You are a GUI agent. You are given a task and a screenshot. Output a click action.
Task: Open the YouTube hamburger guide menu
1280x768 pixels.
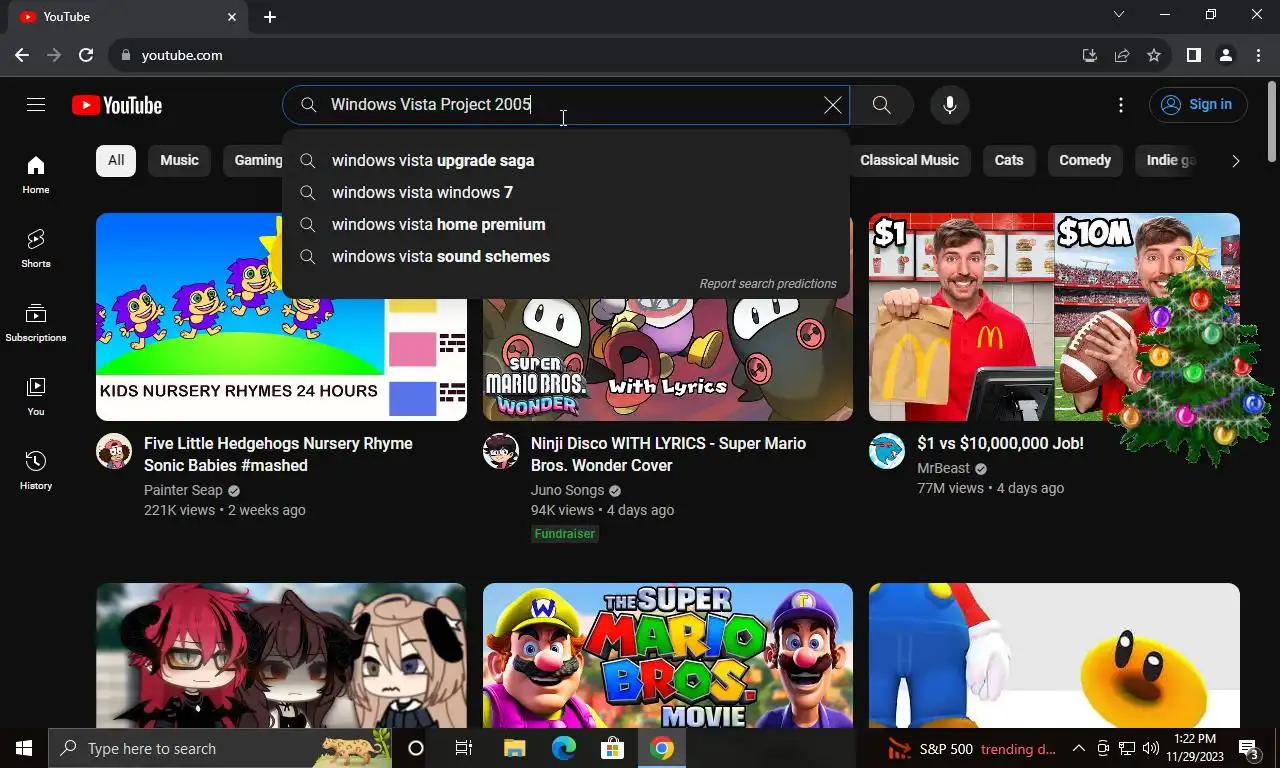pyautogui.click(x=36, y=105)
